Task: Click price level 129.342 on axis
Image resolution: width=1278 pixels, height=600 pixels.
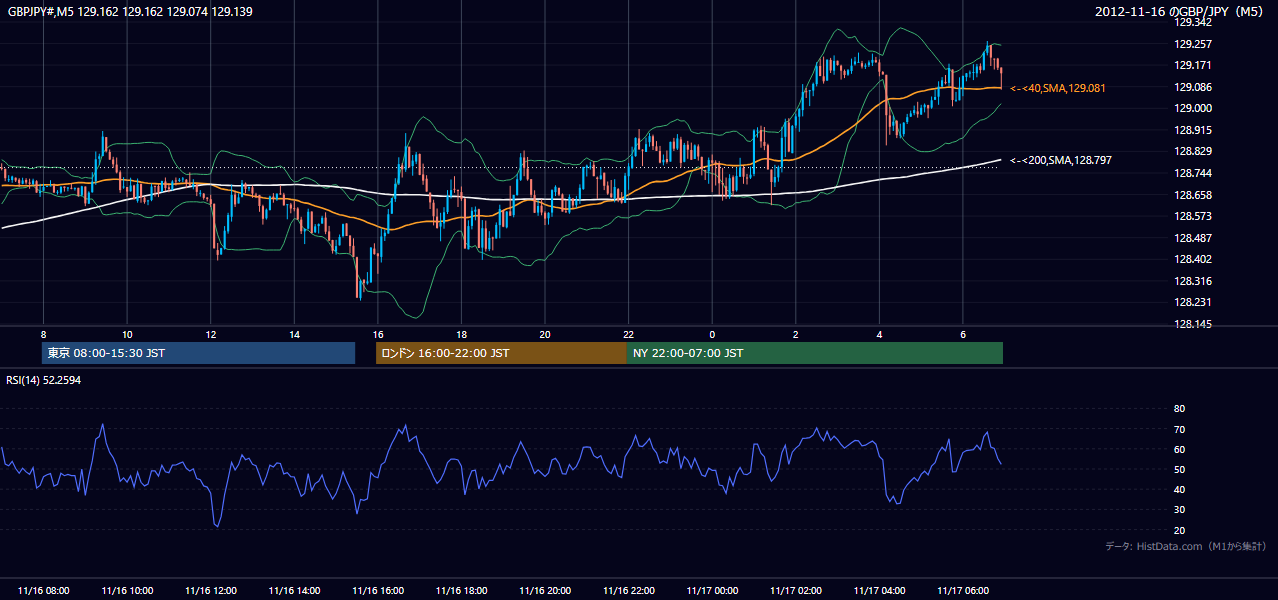Action: tap(1194, 22)
